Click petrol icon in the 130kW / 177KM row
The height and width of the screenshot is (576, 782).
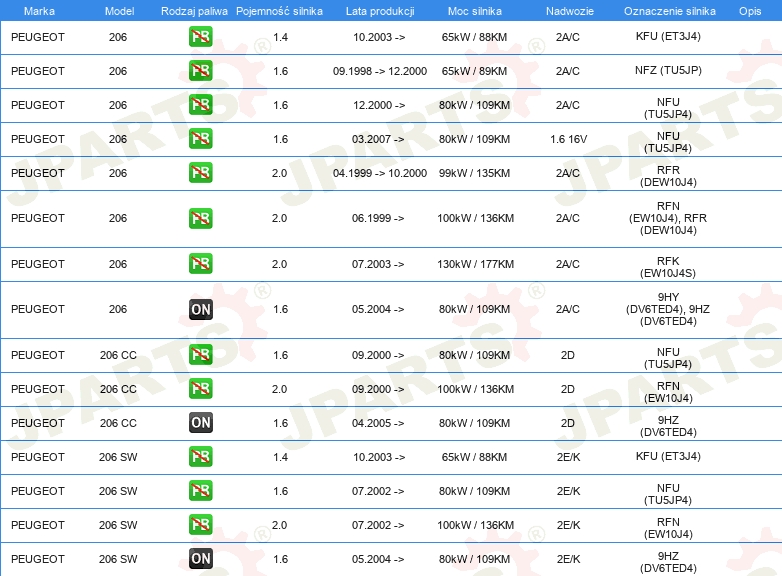click(200, 264)
